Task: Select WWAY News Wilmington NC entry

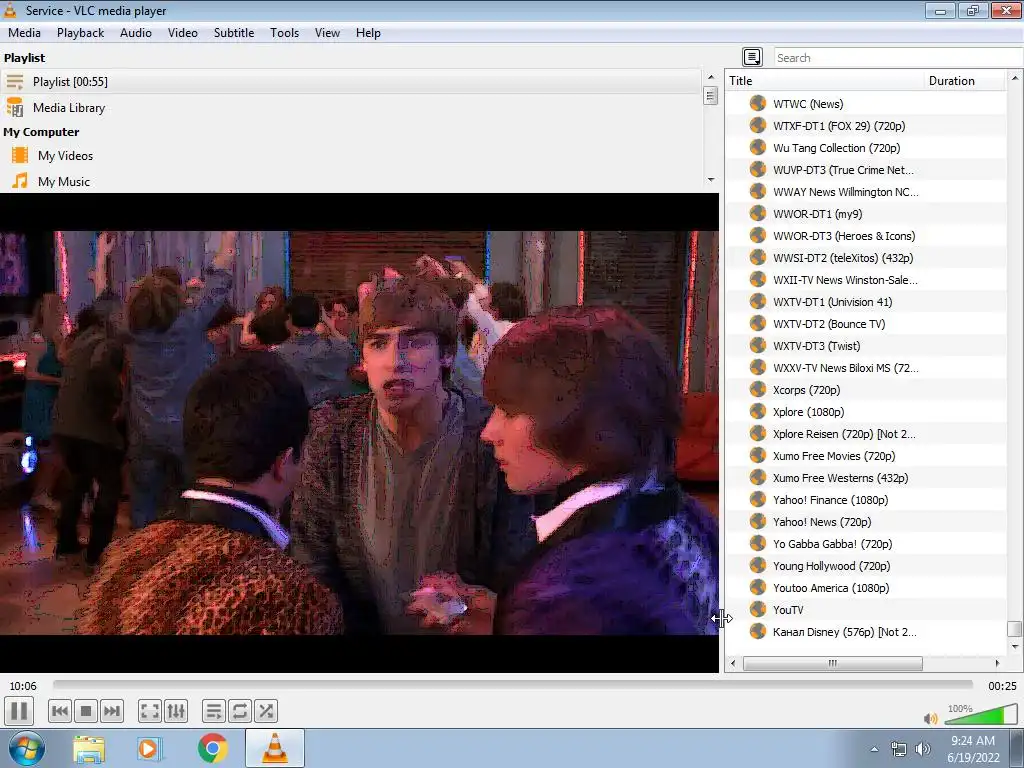Action: (x=866, y=192)
